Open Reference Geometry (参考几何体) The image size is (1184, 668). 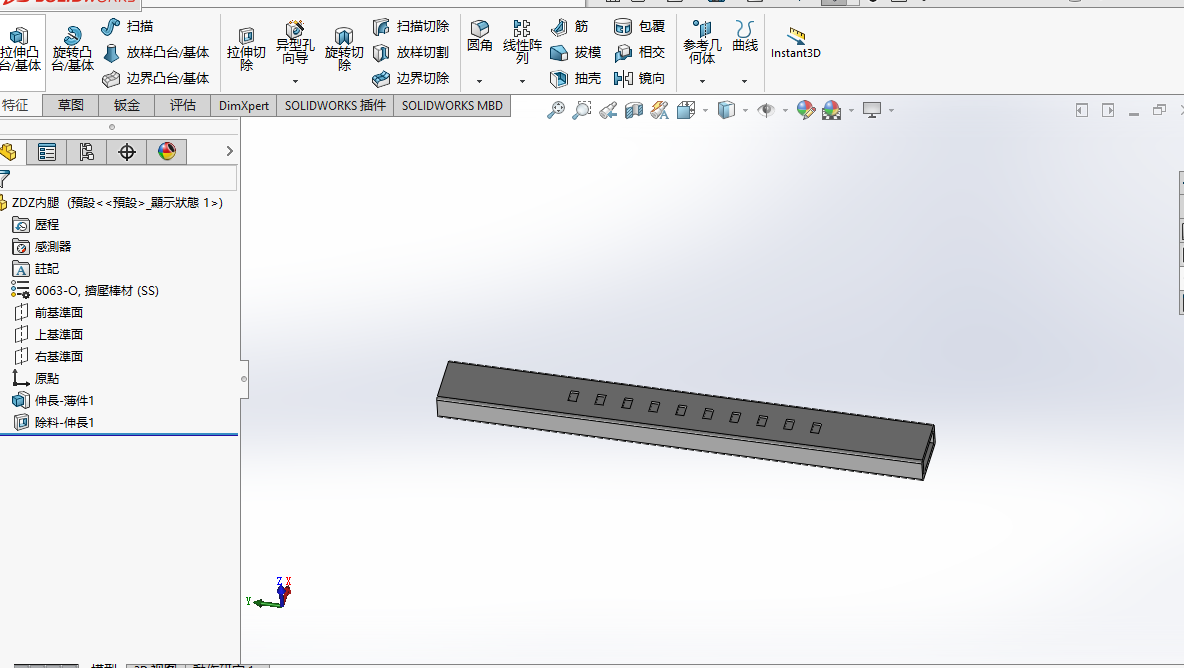(x=701, y=42)
